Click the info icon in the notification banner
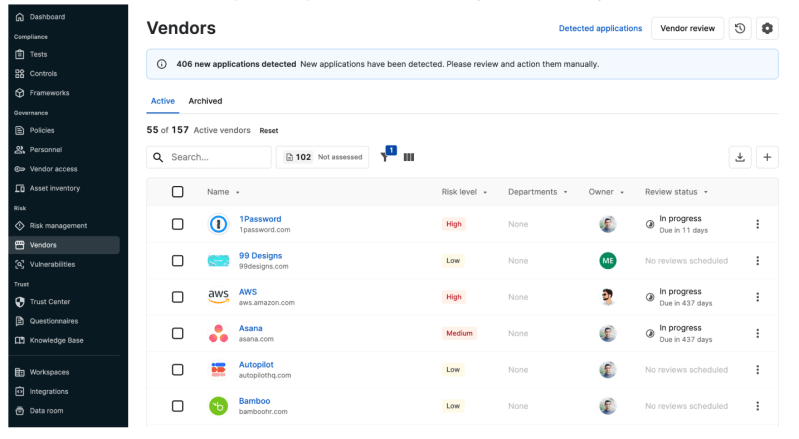Screen dimensions: 799x439 162,64
